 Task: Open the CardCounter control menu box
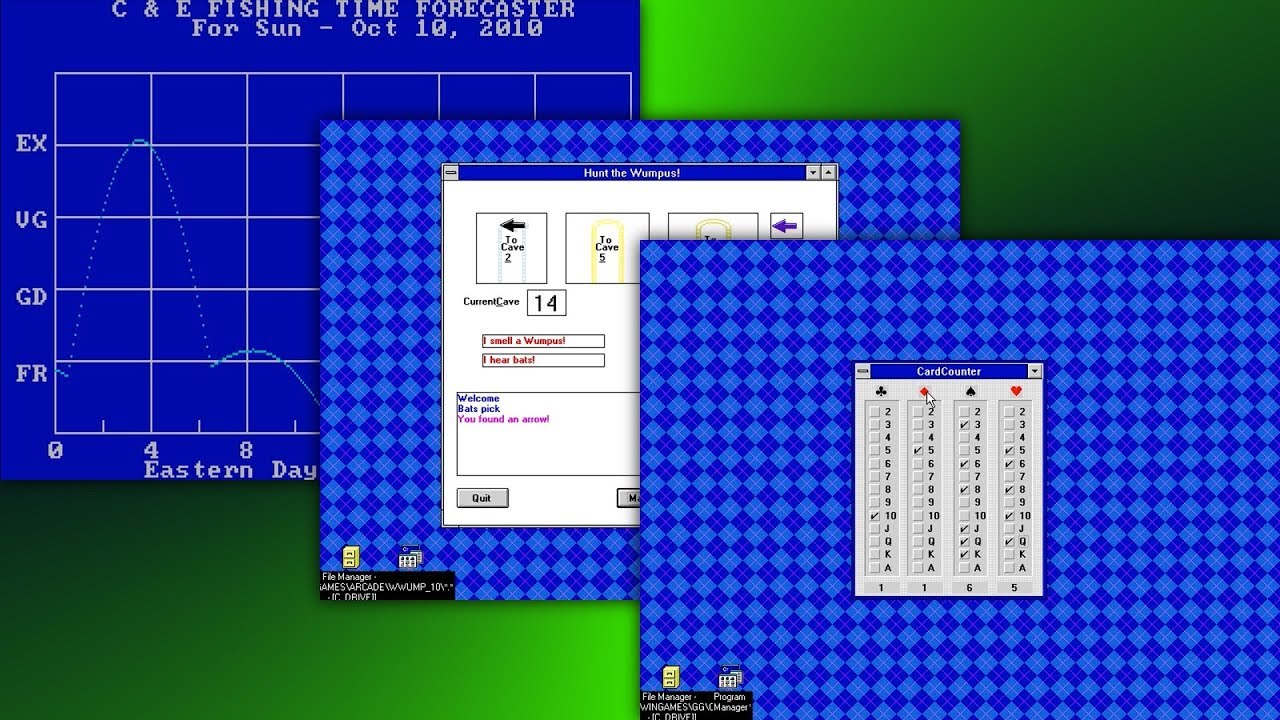point(863,371)
